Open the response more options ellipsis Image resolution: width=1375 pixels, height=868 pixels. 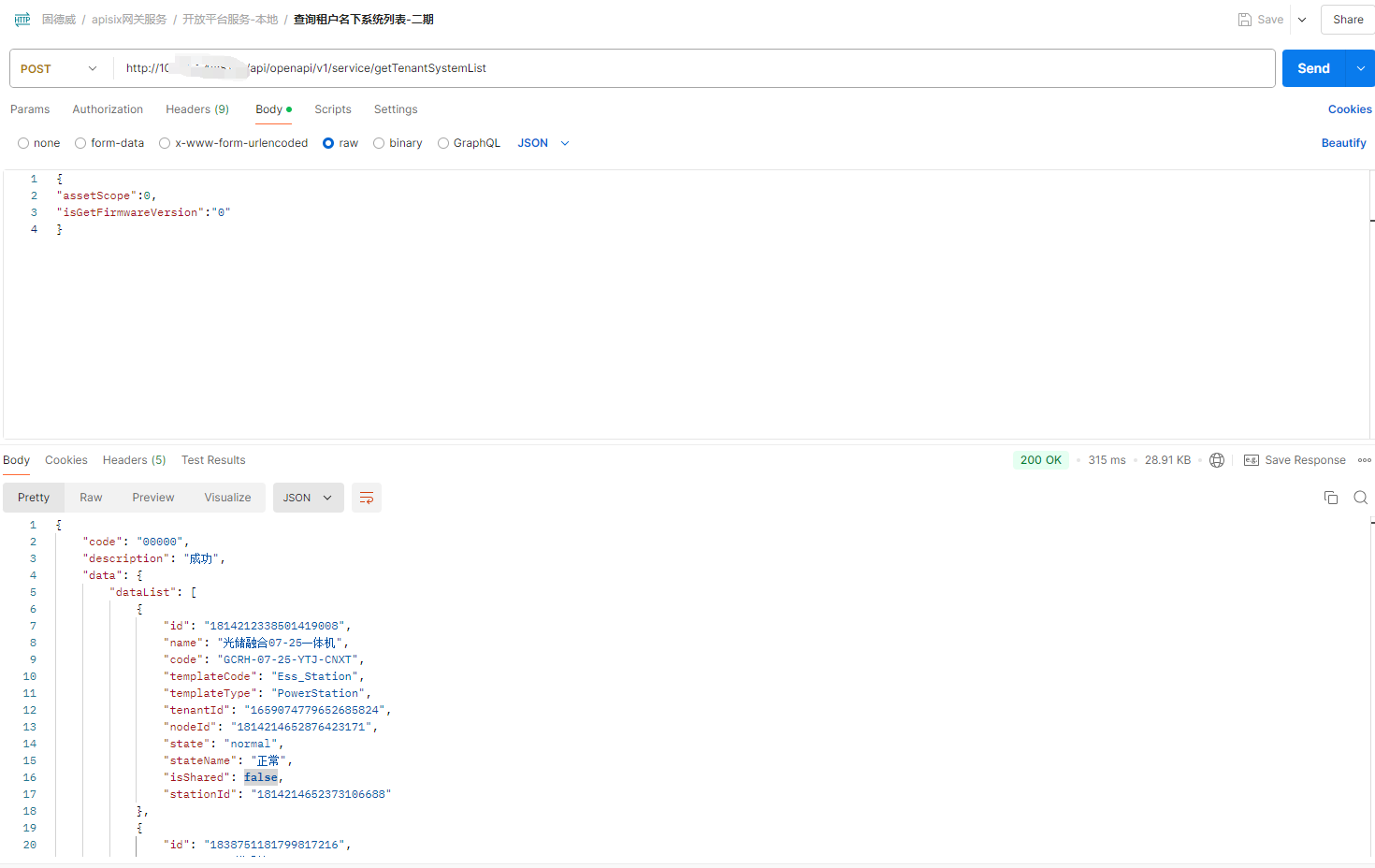click(x=1365, y=460)
